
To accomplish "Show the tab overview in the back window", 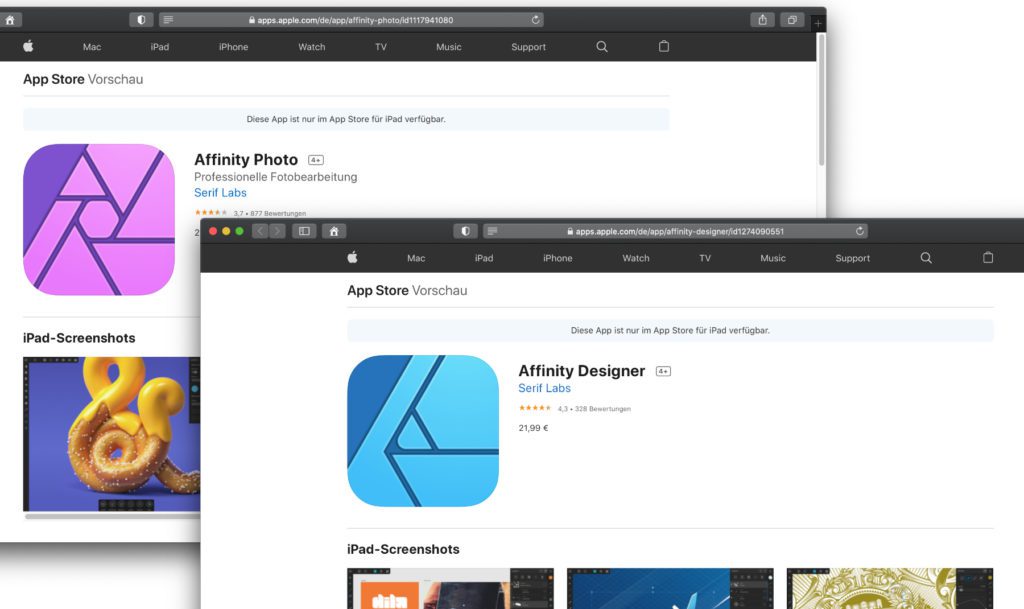I will (x=791, y=18).
